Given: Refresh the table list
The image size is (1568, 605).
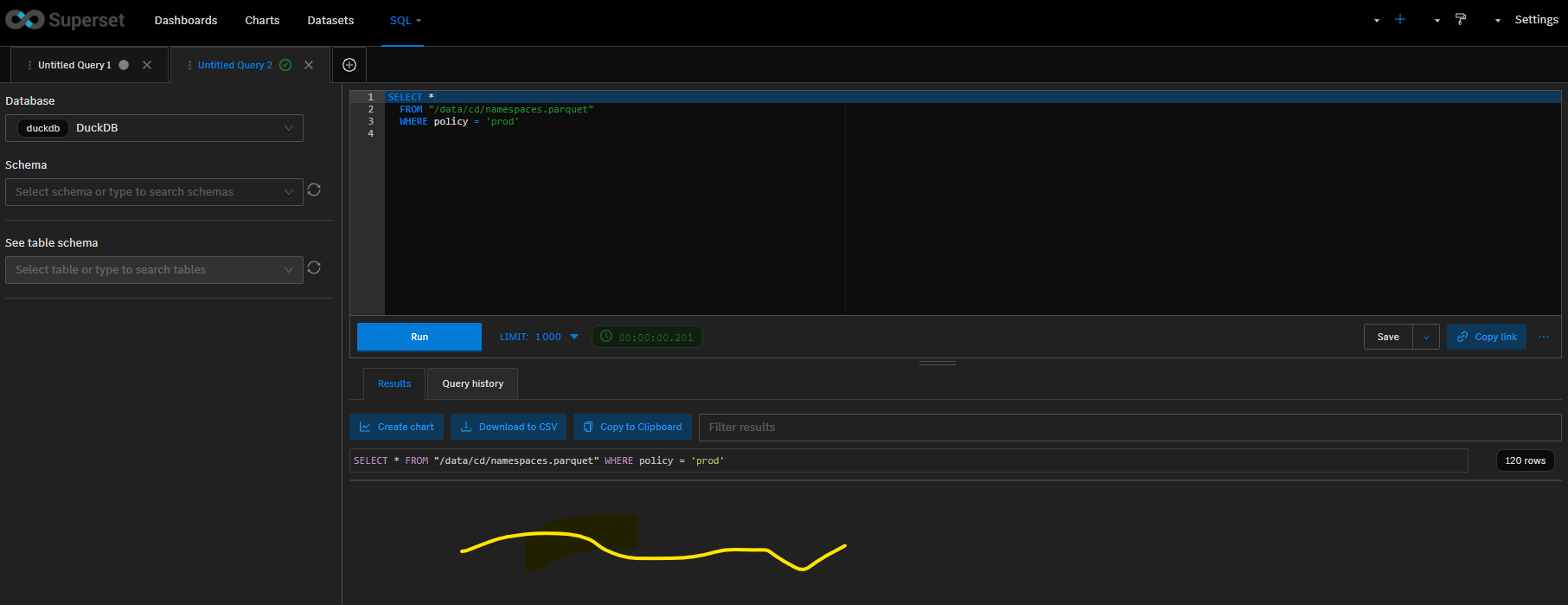Looking at the screenshot, I should [x=314, y=267].
